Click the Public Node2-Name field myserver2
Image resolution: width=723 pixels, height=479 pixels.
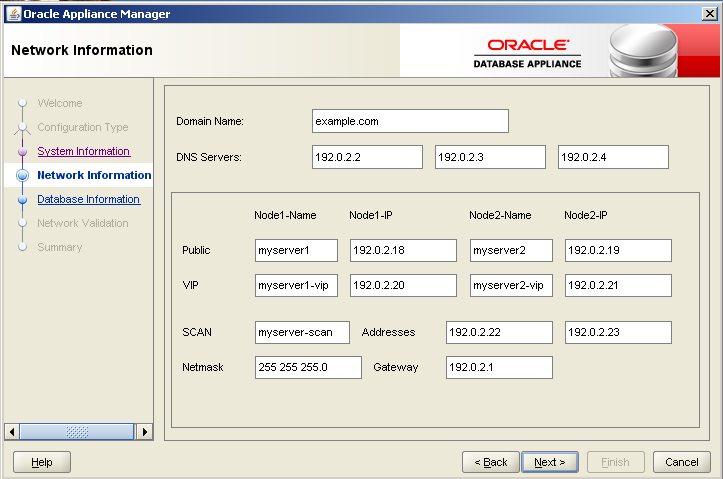511,250
